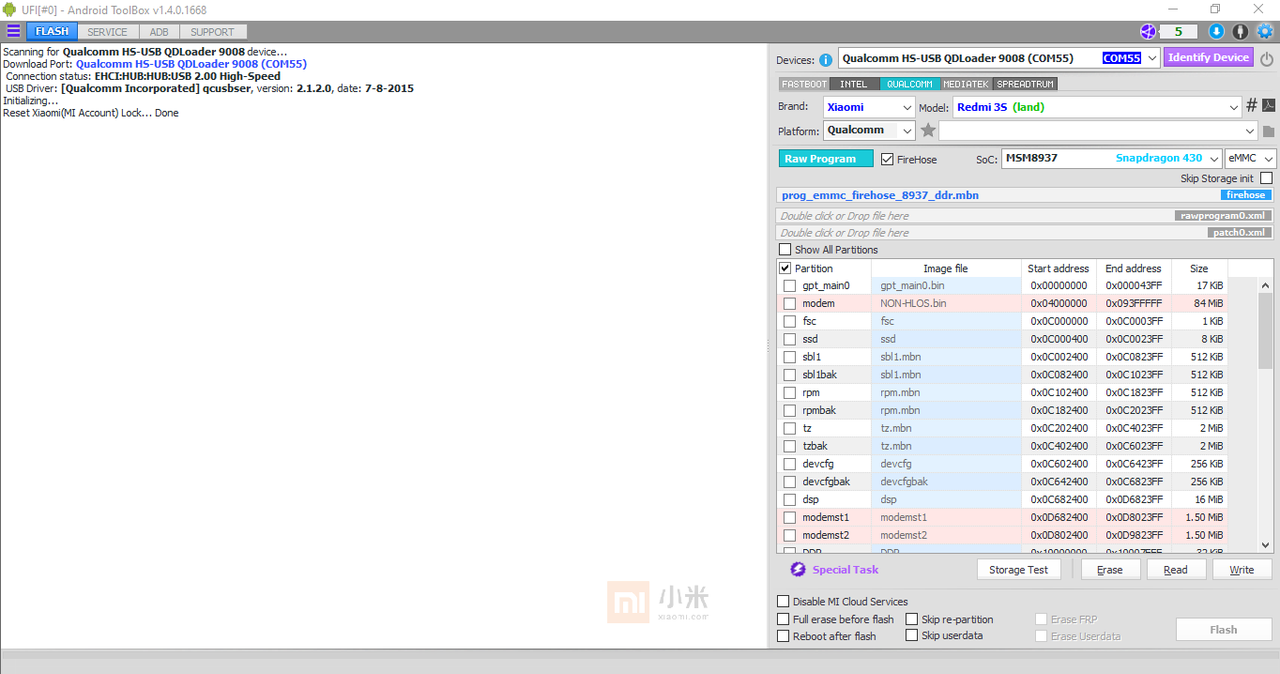Check the tz partition checkbox
This screenshot has width=1280, height=674.
click(790, 428)
